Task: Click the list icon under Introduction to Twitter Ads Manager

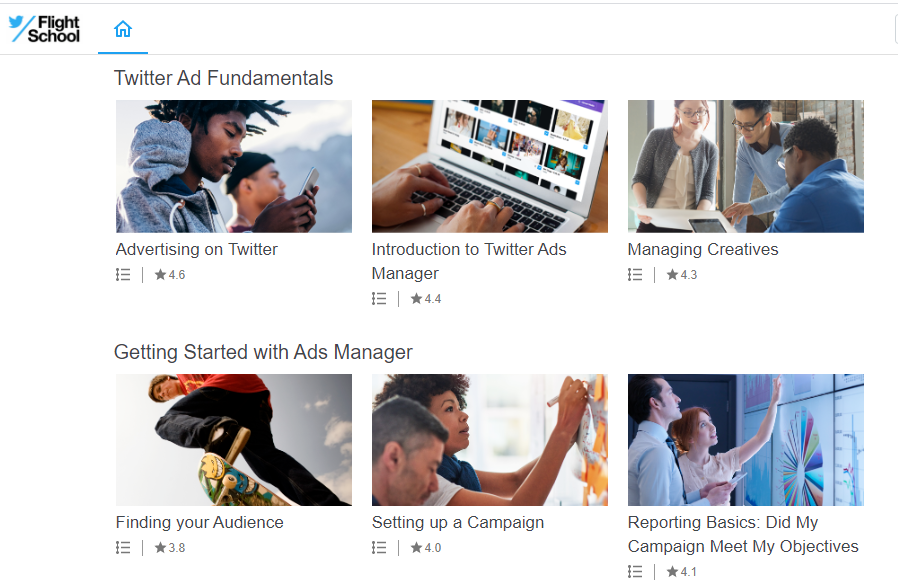Action: (379, 299)
